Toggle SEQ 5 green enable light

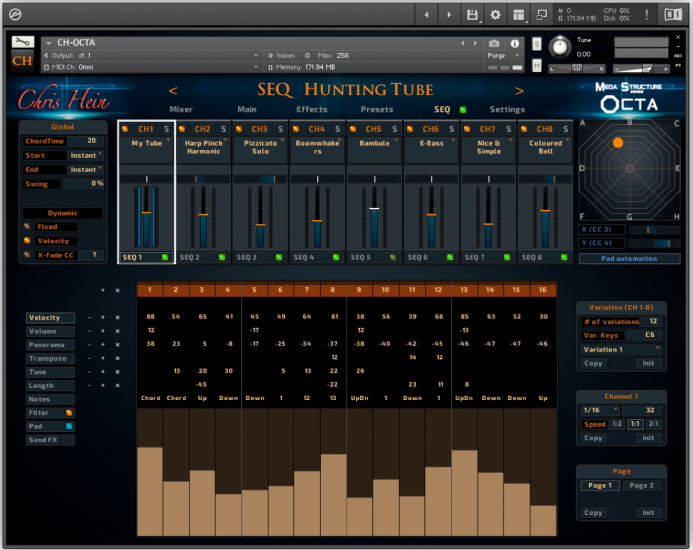[392, 257]
